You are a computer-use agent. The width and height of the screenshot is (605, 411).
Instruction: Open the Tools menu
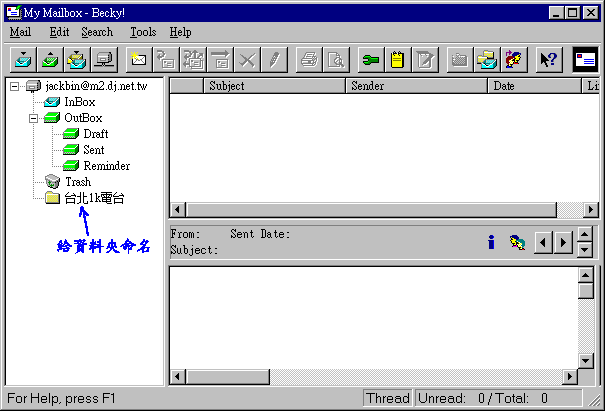pyautogui.click(x=143, y=32)
